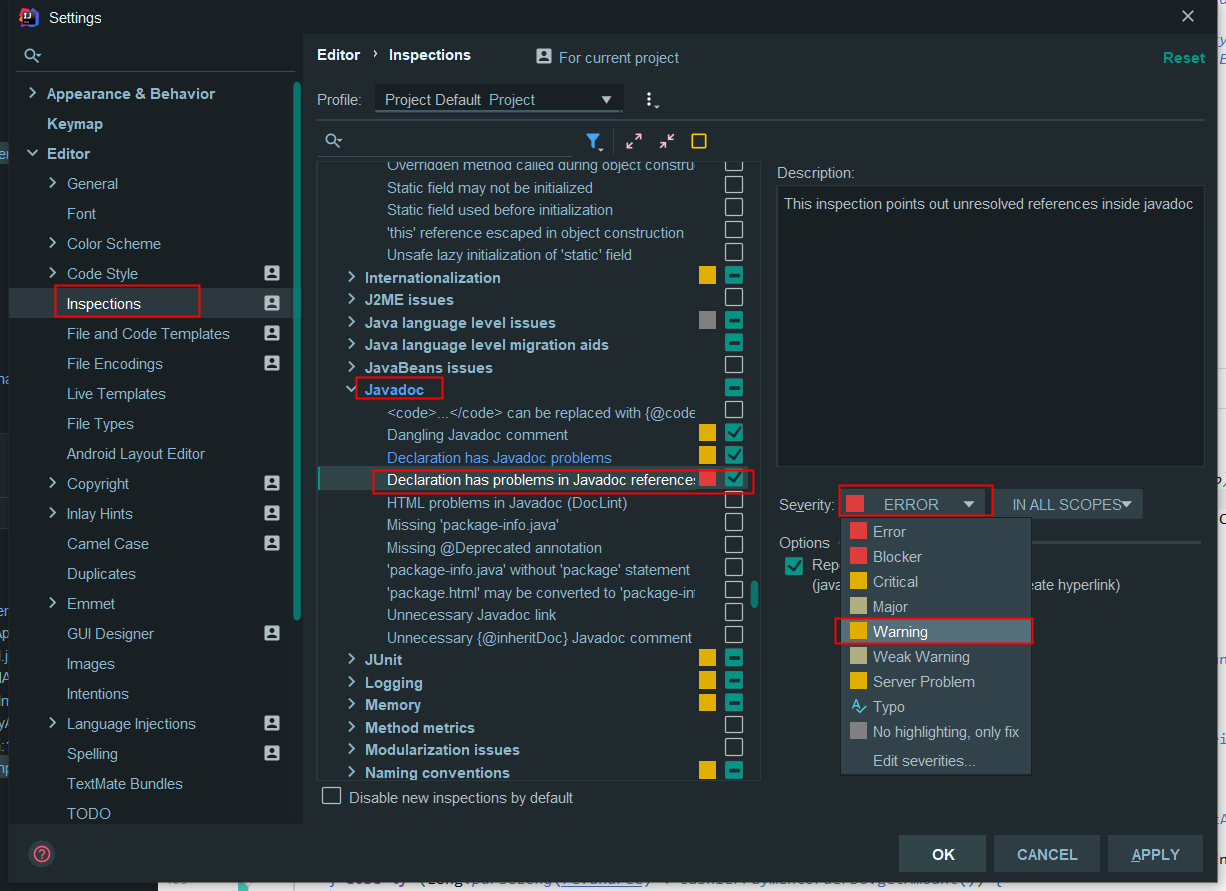
Task: Collapse all inspections using collapse-all icon
Action: 666,141
